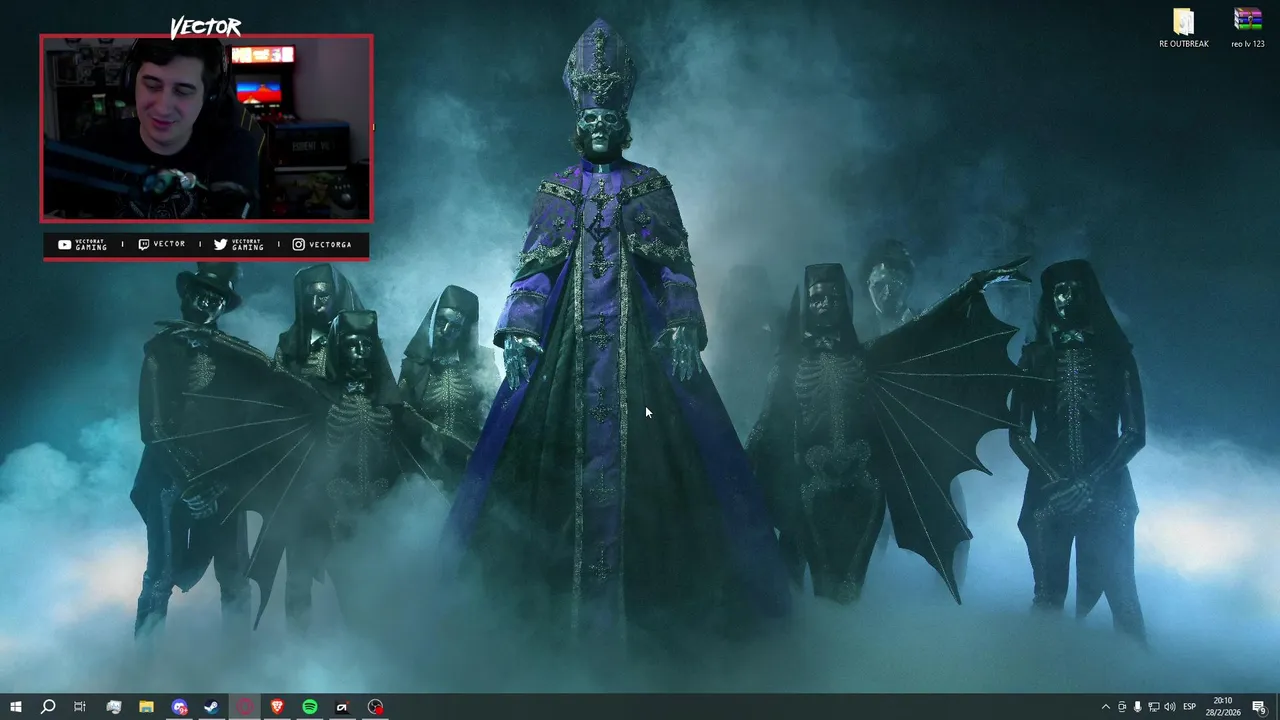1280x720 pixels.
Task: Open the notification center with 9 badge
Action: click(x=1259, y=707)
